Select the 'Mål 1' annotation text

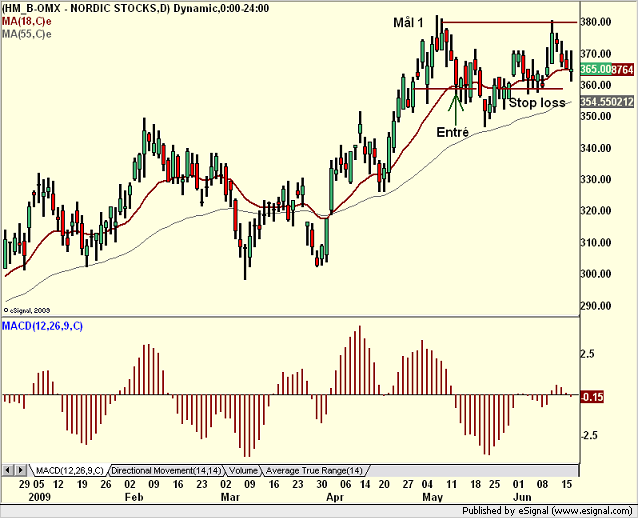pyautogui.click(x=408, y=23)
